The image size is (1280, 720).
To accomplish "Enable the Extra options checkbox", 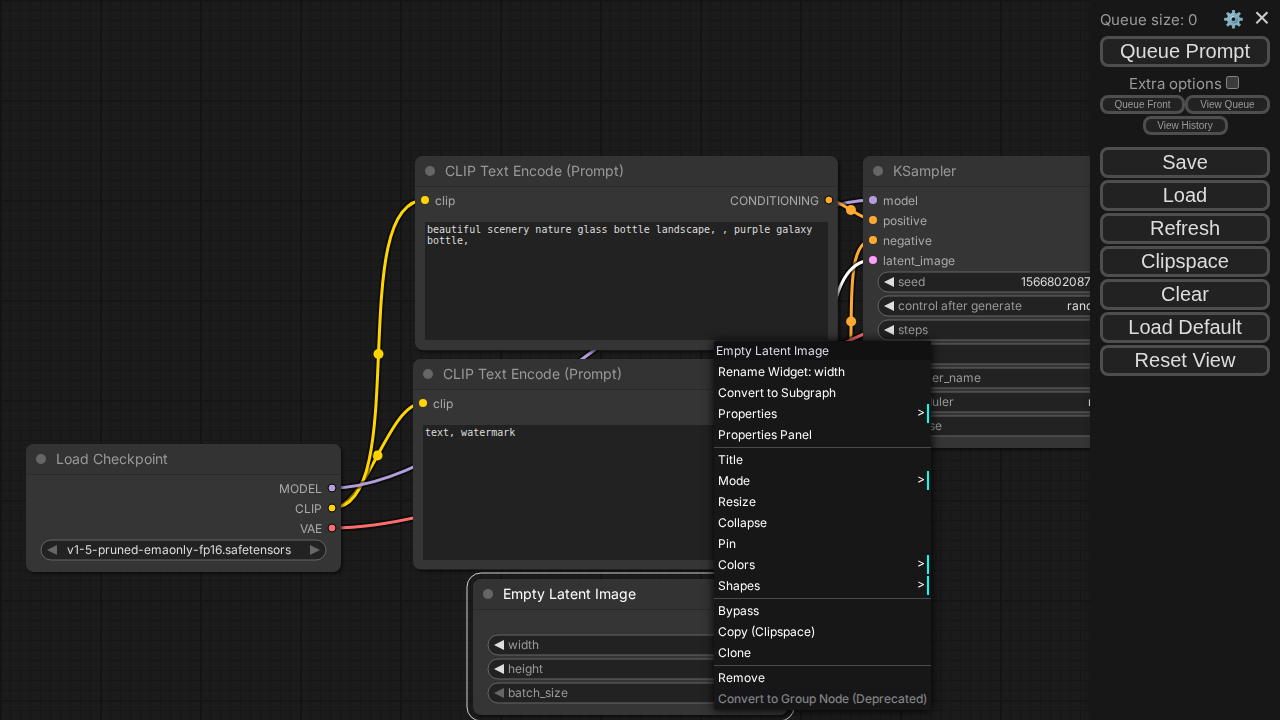I will (x=1233, y=83).
